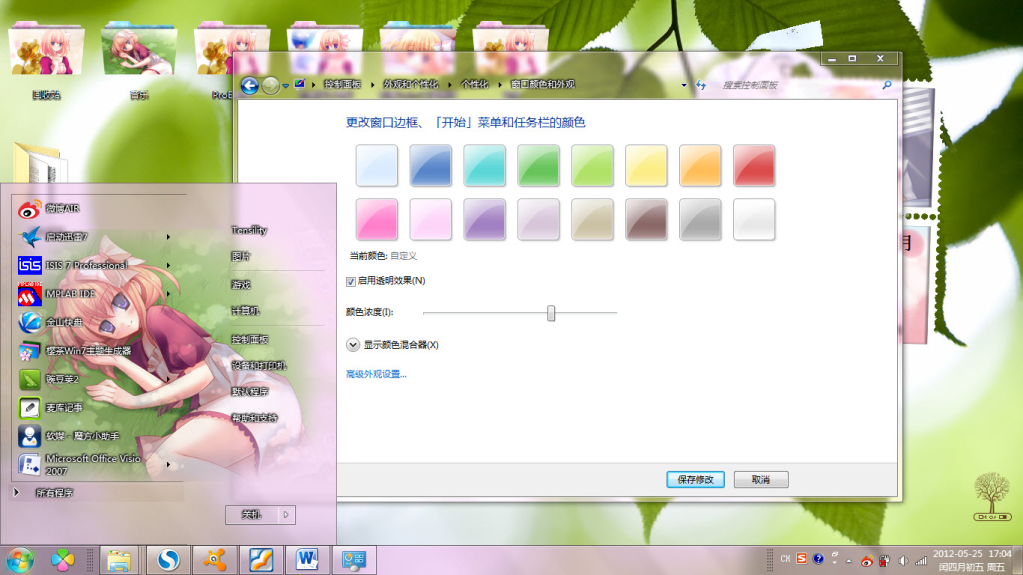Open Windows Explorer from the taskbar
This screenshot has width=1023, height=575.
[x=119, y=560]
